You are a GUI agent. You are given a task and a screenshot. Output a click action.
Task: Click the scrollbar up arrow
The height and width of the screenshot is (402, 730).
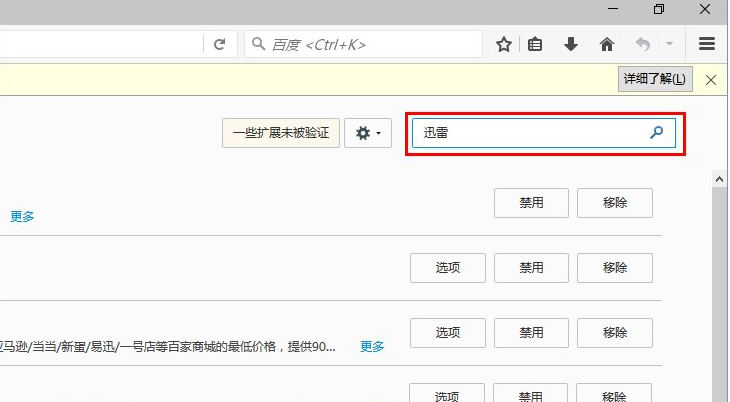pyautogui.click(x=718, y=178)
